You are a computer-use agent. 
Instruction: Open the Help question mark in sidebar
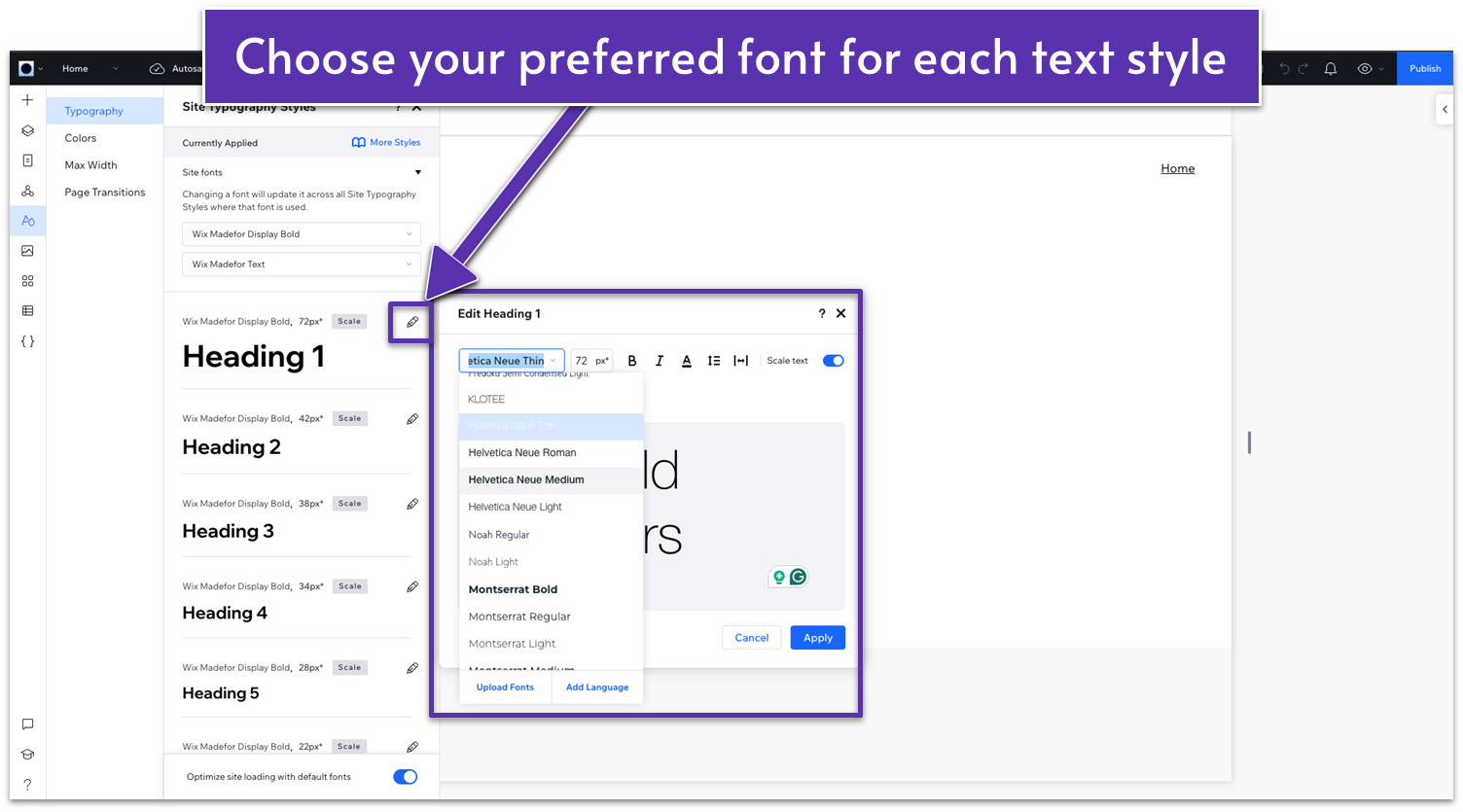pos(27,785)
